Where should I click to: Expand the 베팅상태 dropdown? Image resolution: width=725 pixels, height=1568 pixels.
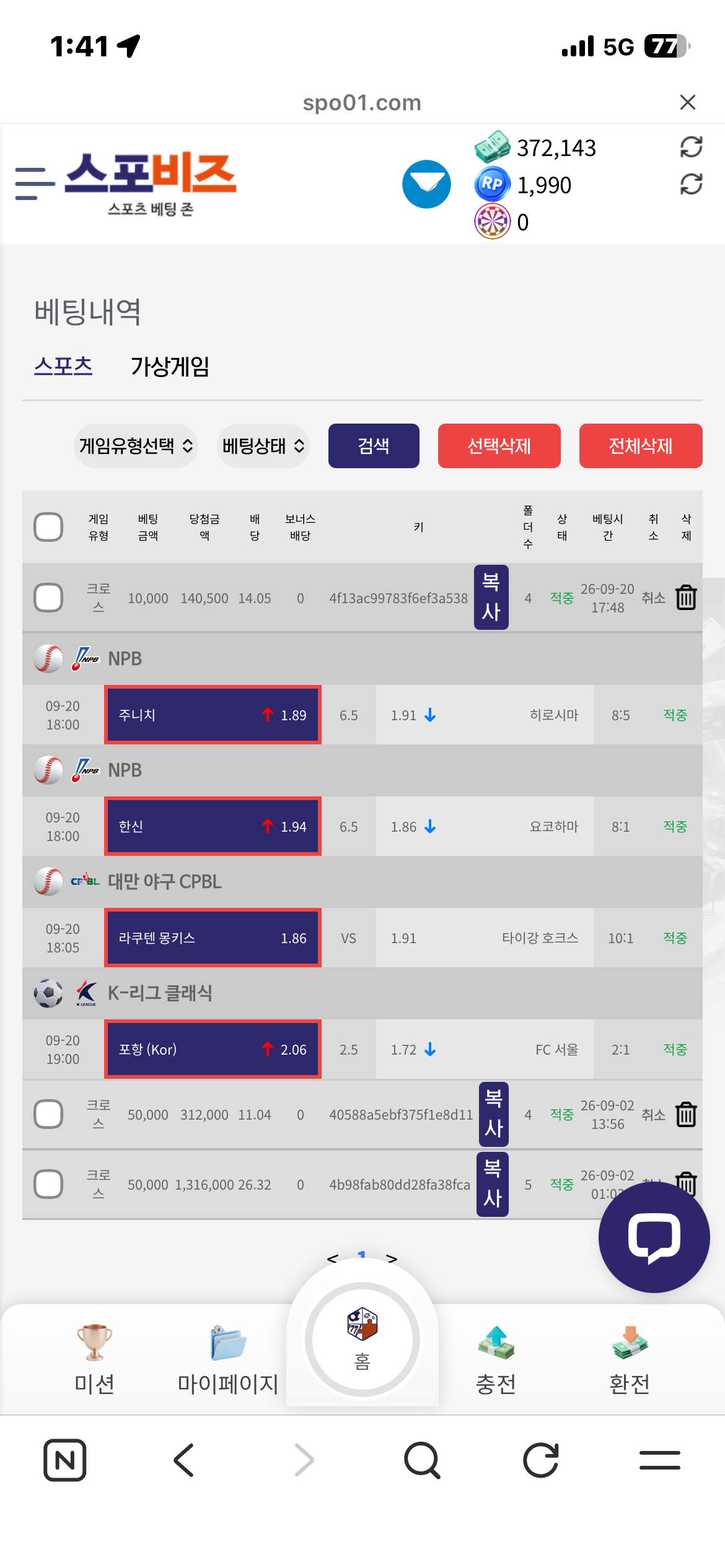click(263, 446)
